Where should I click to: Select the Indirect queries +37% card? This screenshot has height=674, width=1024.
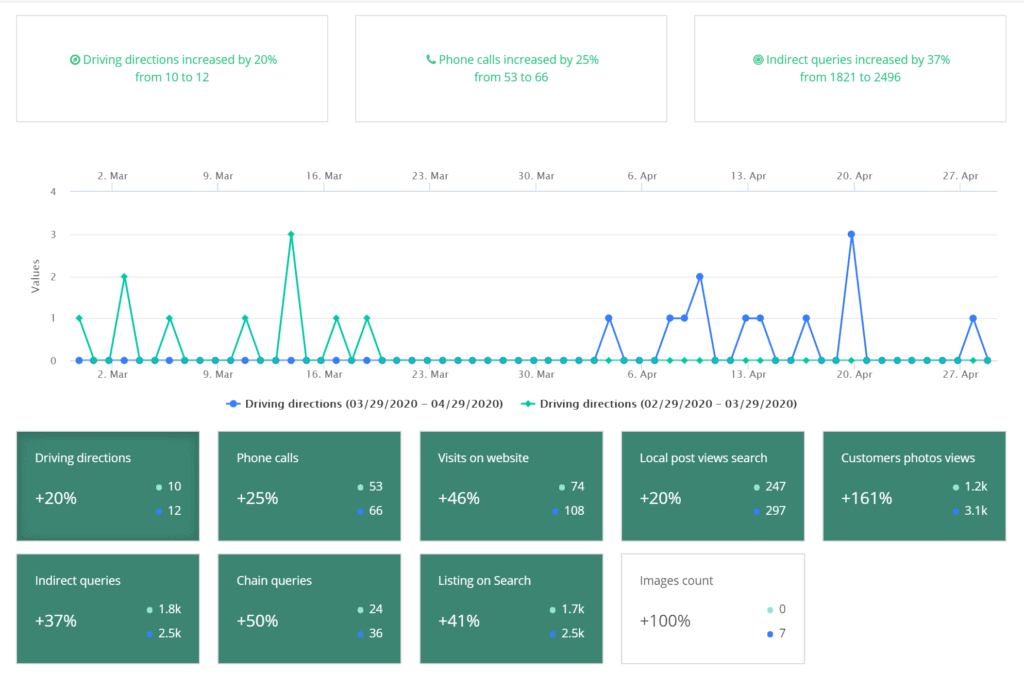[108, 609]
